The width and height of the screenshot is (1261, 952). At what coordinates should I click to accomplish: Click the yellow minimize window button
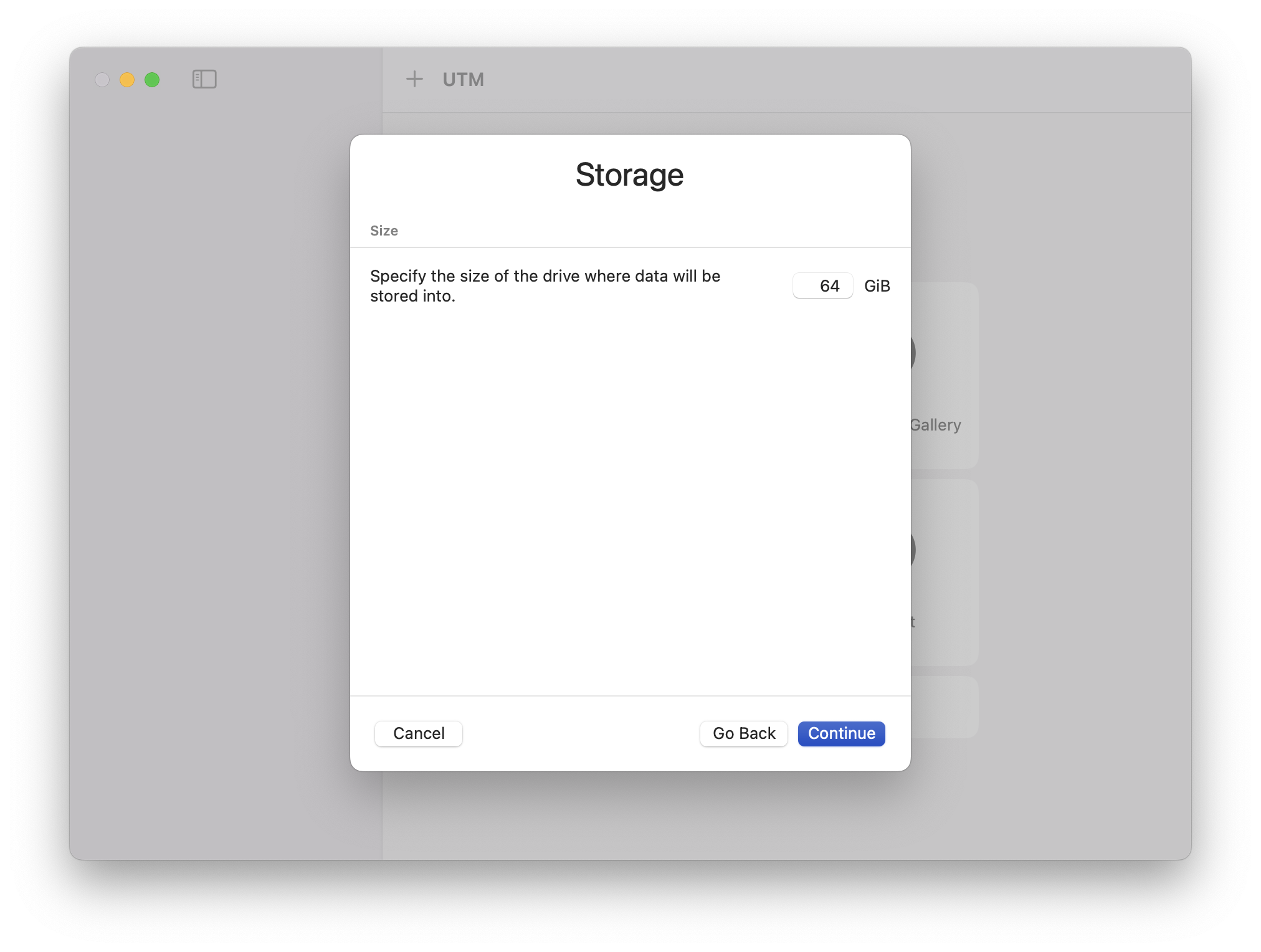[127, 80]
